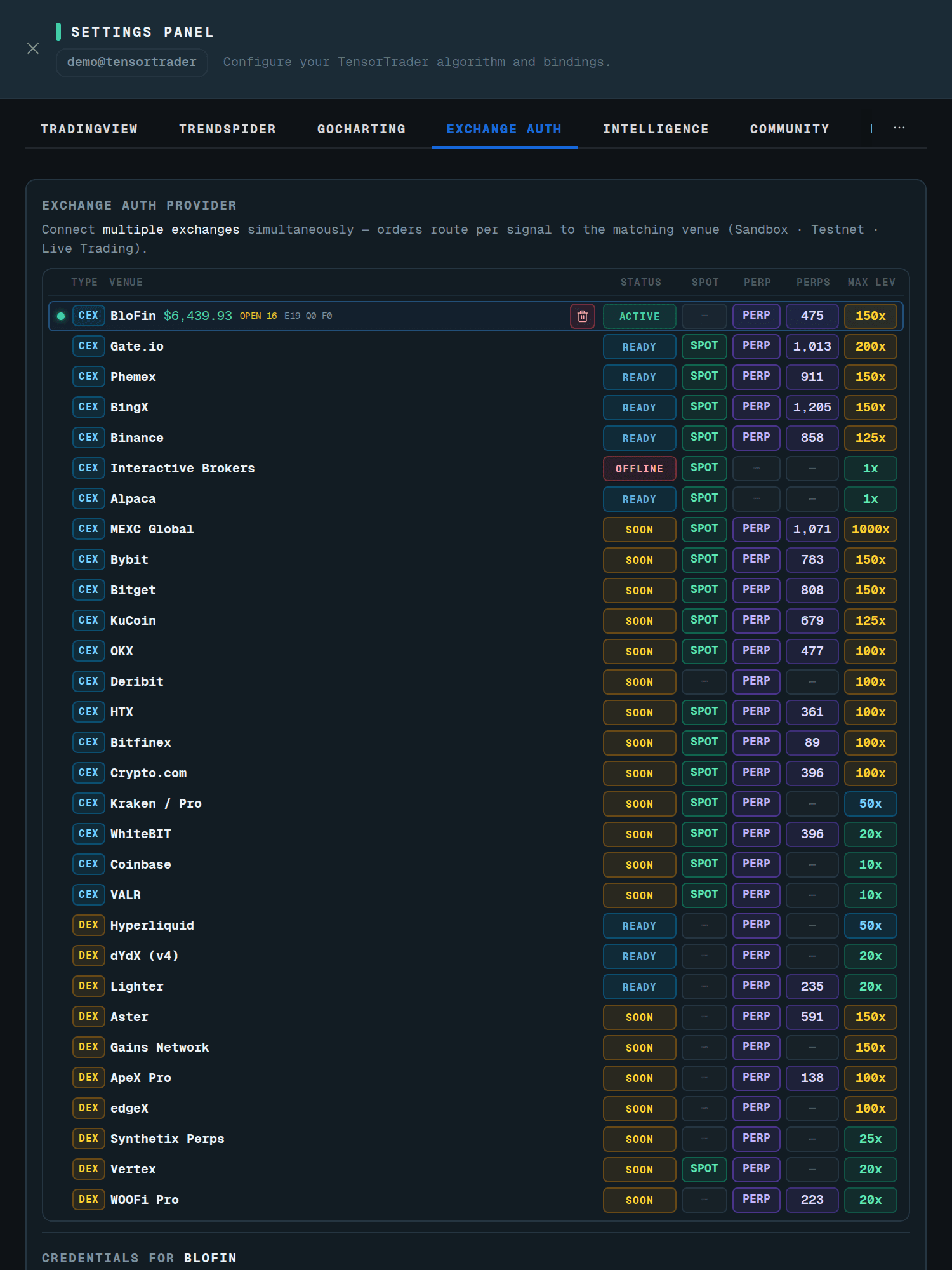The image size is (952, 1270).
Task: Select Interactive Brokers venue
Action: pyautogui.click(x=475, y=469)
